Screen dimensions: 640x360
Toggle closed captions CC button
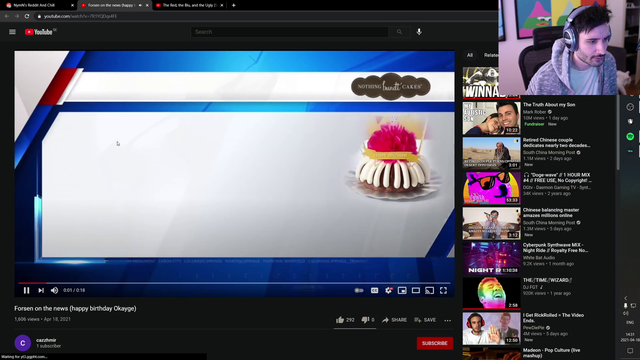pyautogui.click(x=374, y=290)
